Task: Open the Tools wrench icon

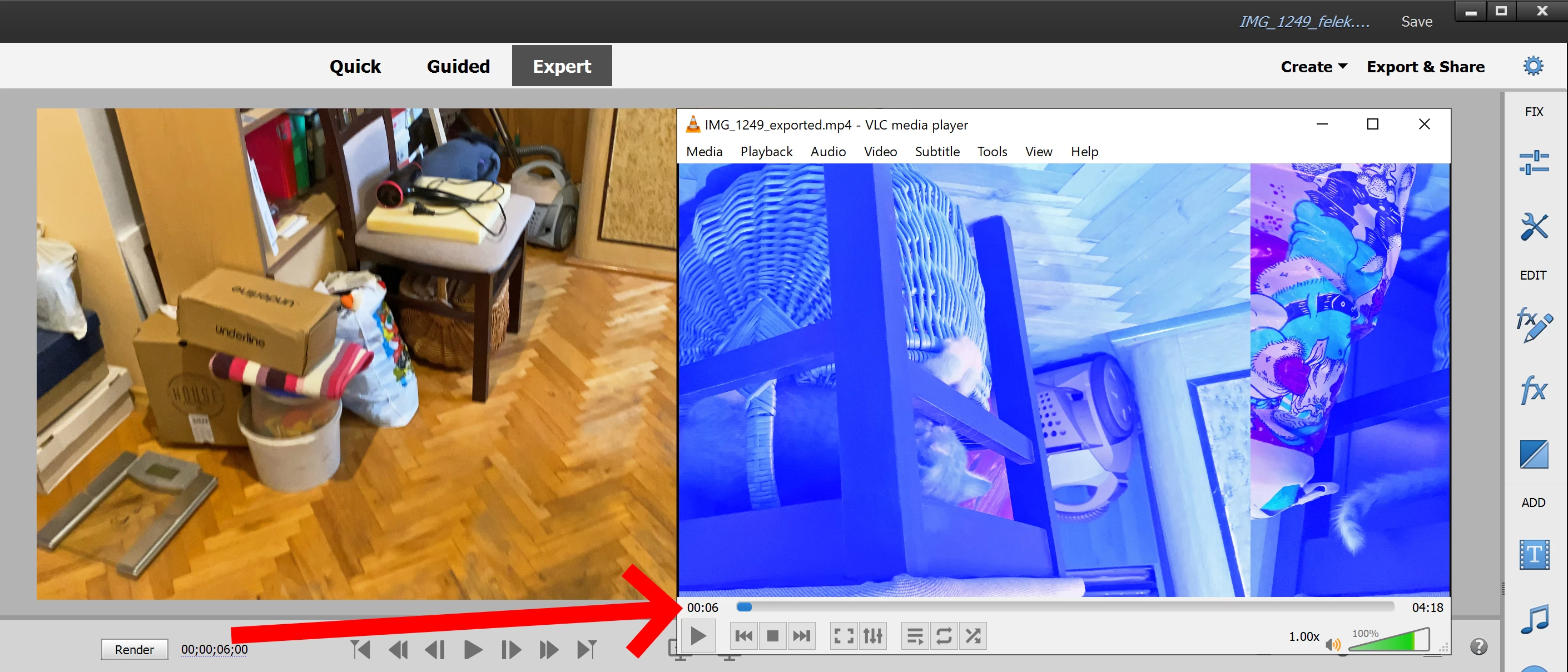Action: pos(1534,227)
